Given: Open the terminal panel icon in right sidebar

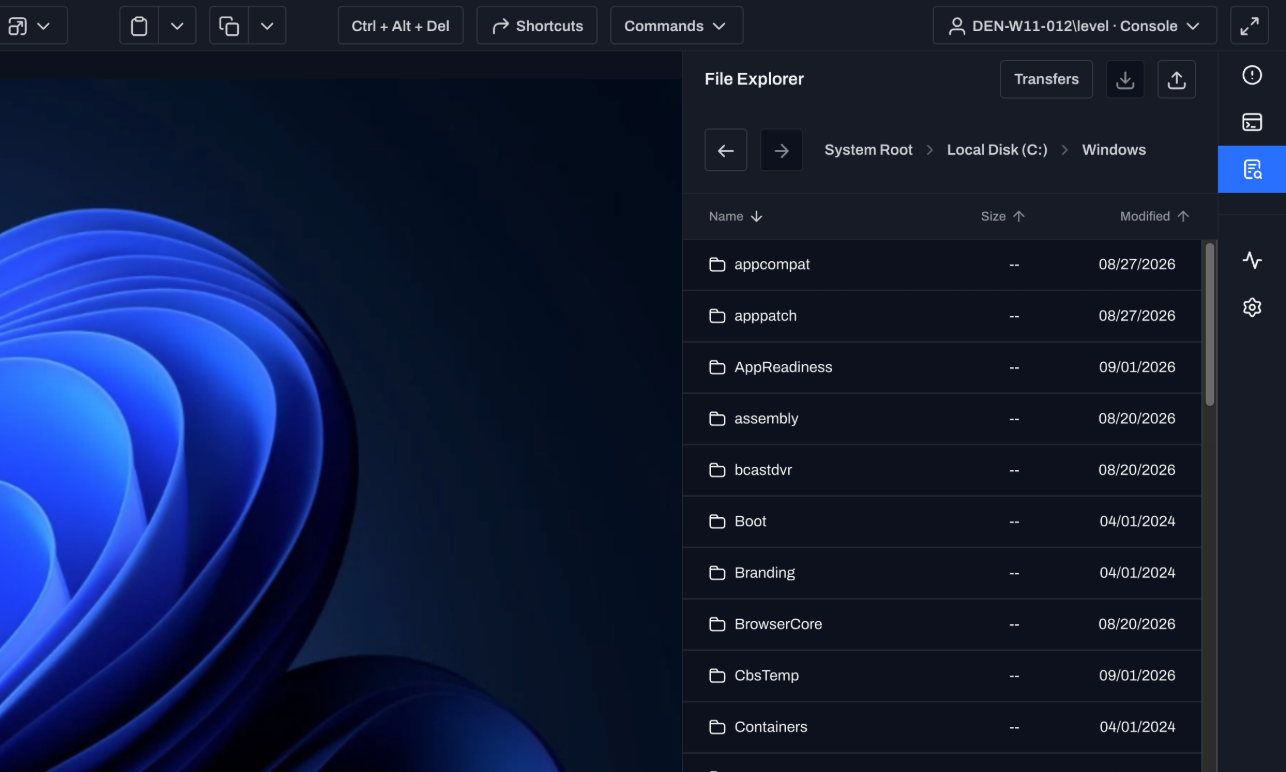Looking at the screenshot, I should tap(1252, 122).
